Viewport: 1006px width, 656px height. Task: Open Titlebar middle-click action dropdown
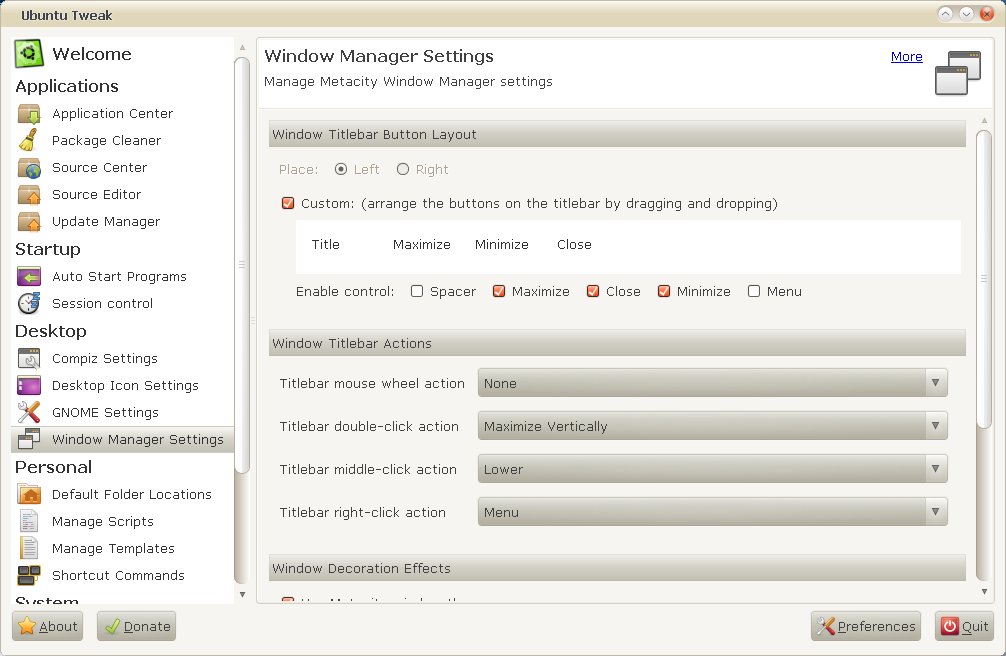713,469
